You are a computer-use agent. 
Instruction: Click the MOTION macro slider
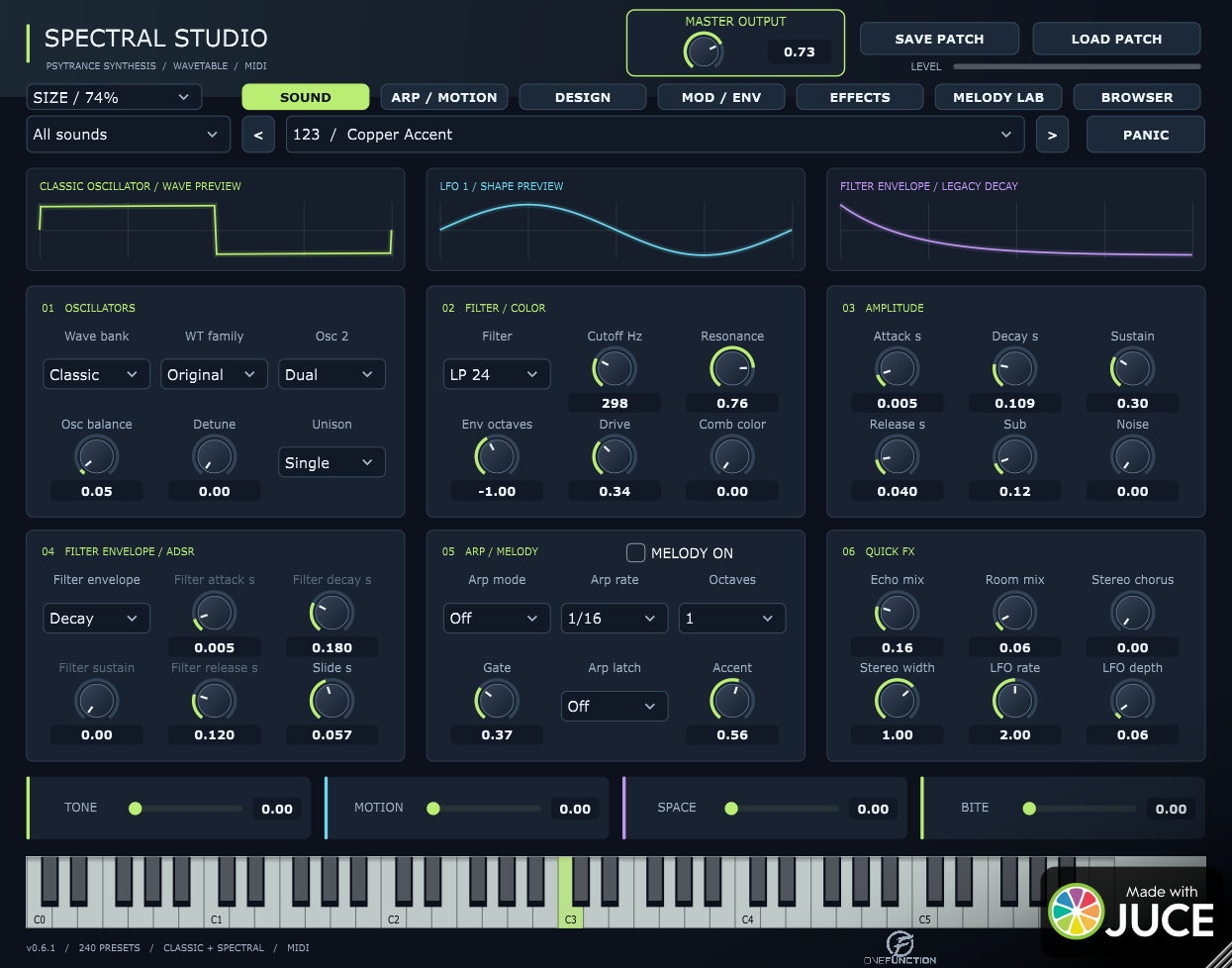[x=485, y=809]
